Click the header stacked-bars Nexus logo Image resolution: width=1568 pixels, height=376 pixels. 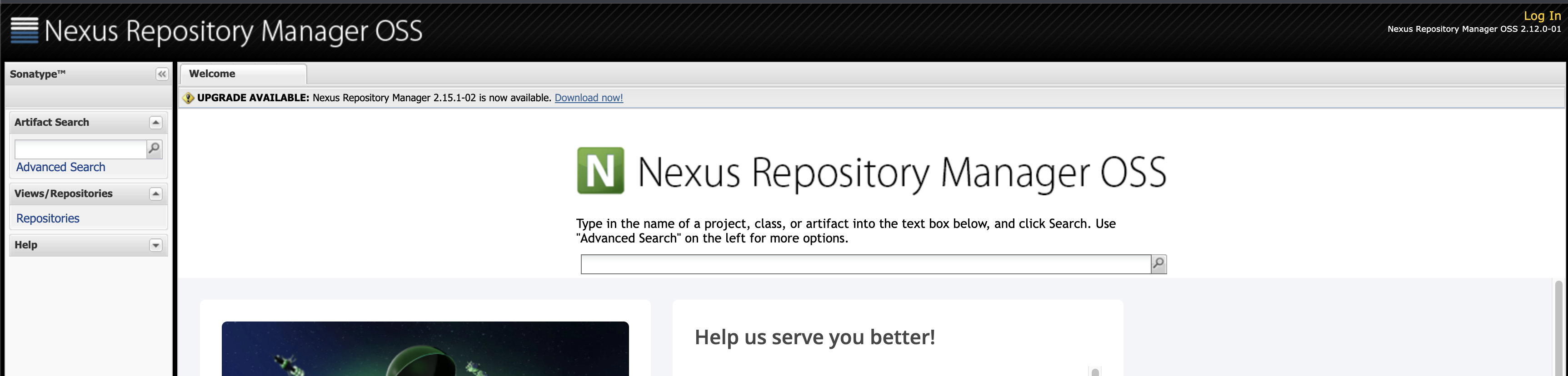point(25,30)
